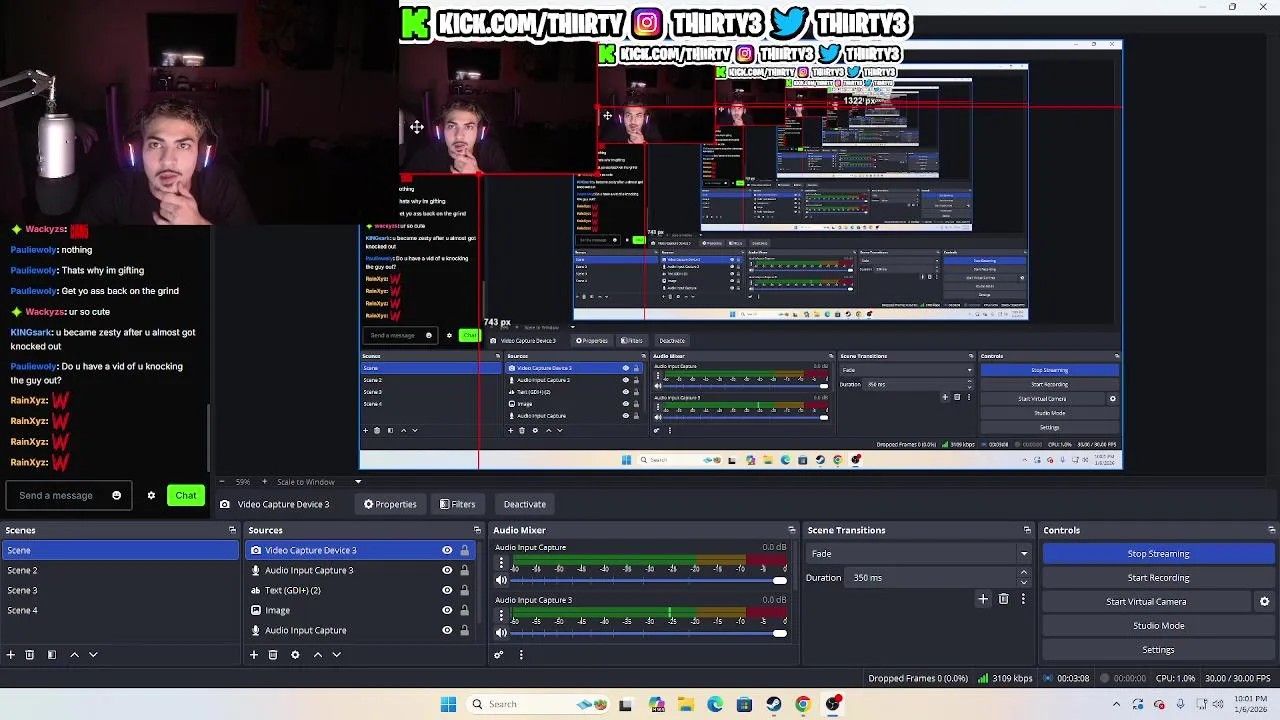Undock the Scenes panel
The width and height of the screenshot is (1280, 720).
click(x=232, y=530)
